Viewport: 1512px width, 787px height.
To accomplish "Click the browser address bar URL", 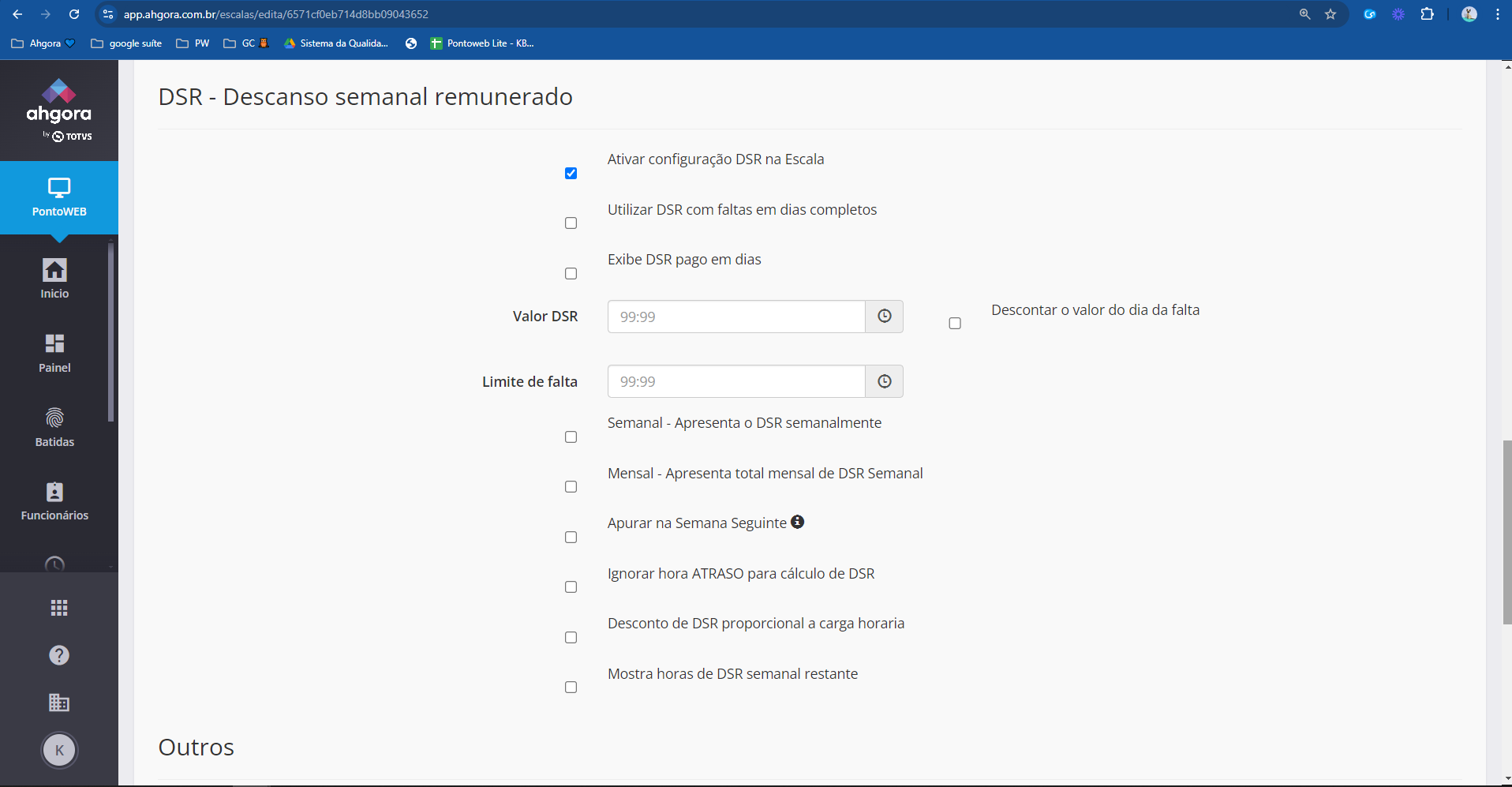I will click(x=276, y=14).
